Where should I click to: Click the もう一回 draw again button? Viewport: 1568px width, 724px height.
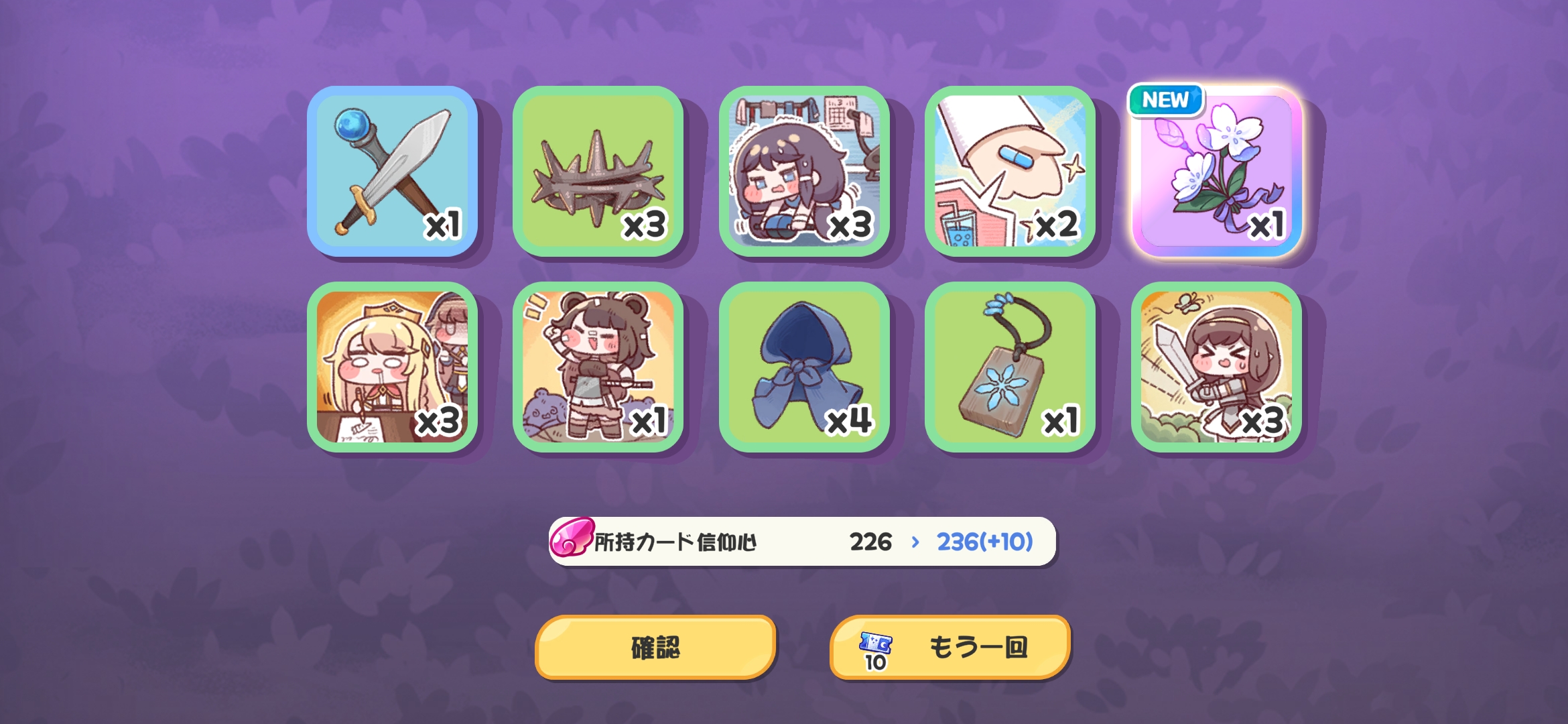950,648
